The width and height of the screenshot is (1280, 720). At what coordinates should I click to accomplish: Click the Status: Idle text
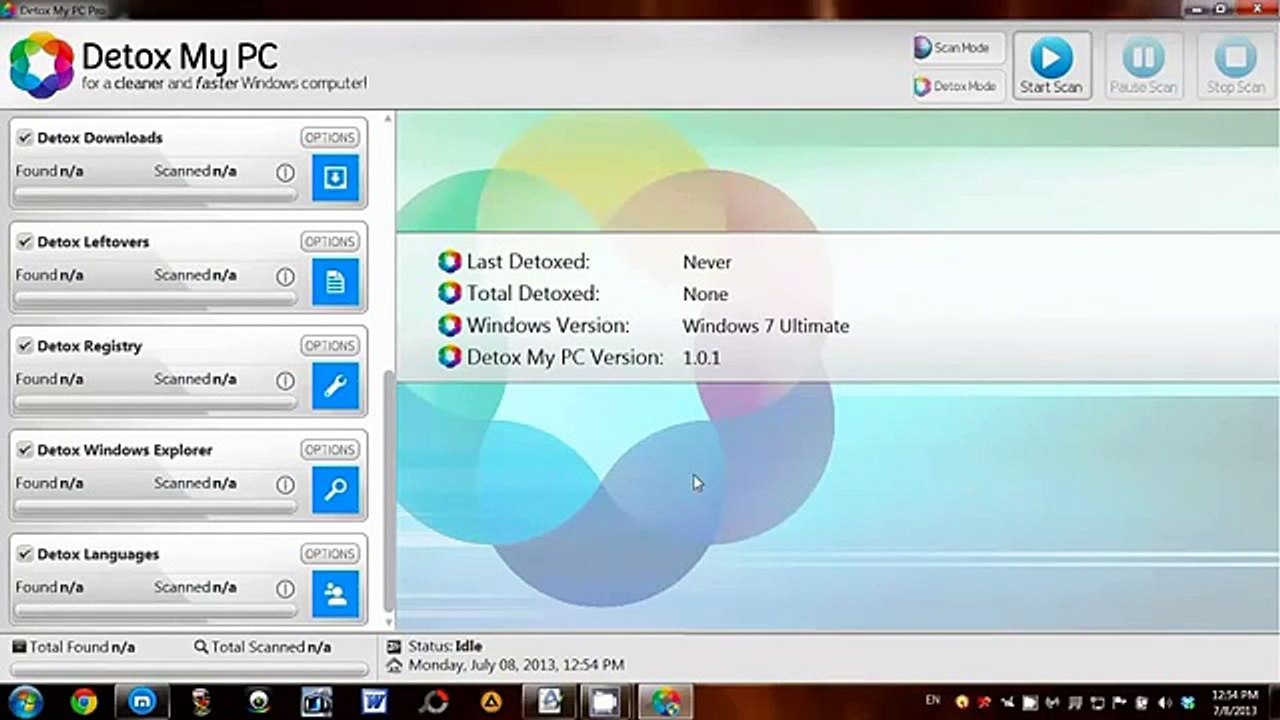click(444, 646)
